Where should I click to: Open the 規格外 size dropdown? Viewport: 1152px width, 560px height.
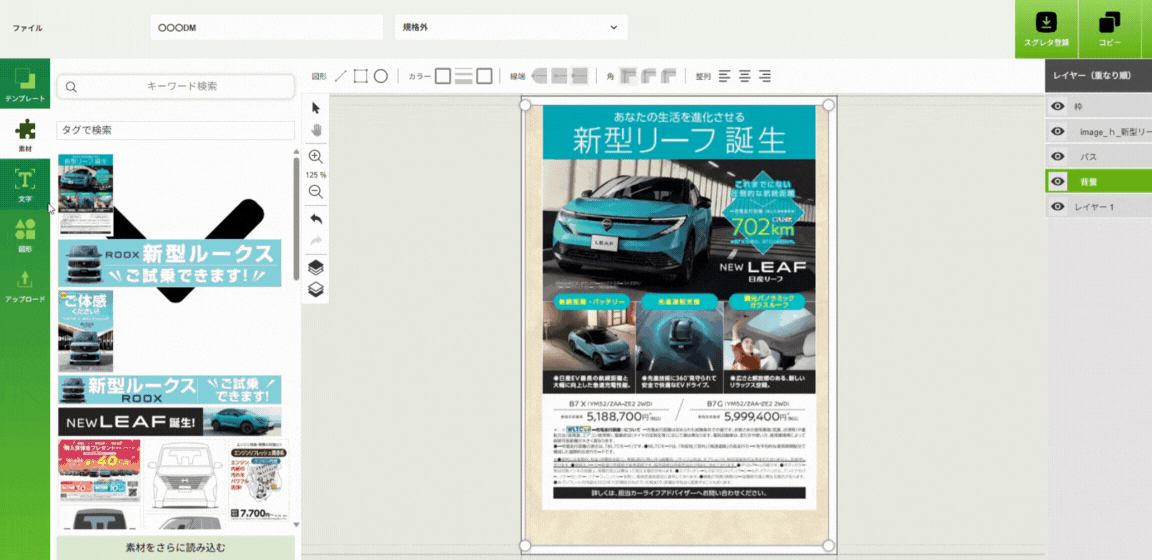point(511,28)
